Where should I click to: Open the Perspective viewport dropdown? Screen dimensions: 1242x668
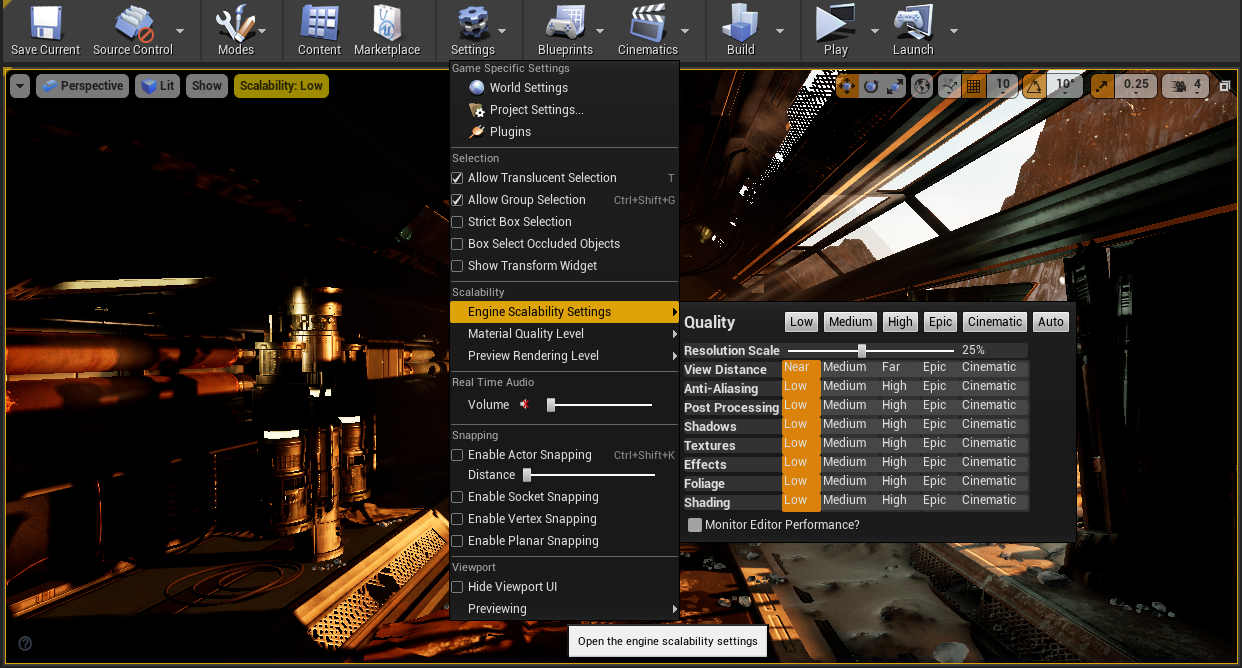pos(82,86)
